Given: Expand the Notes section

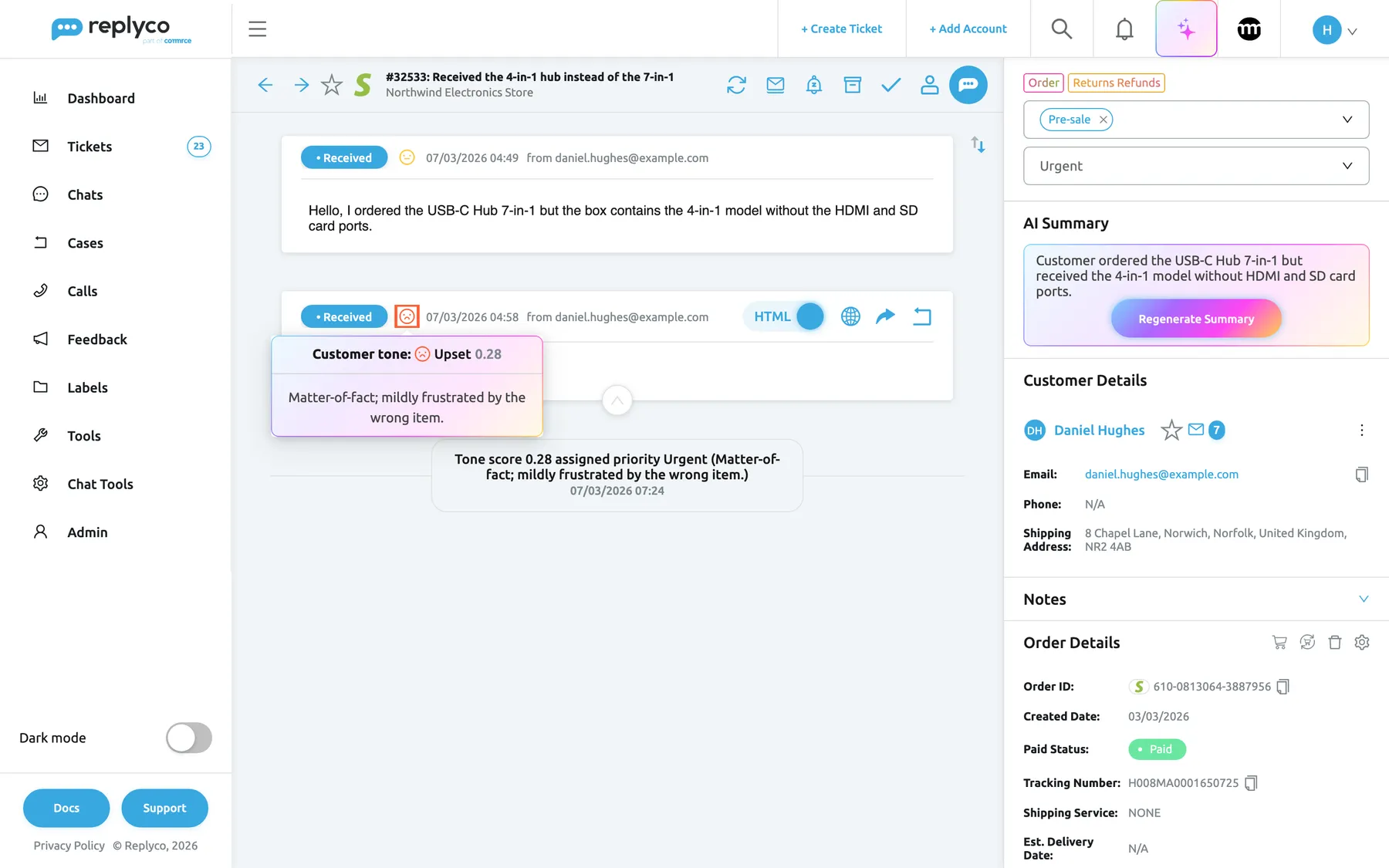Looking at the screenshot, I should point(1364,599).
